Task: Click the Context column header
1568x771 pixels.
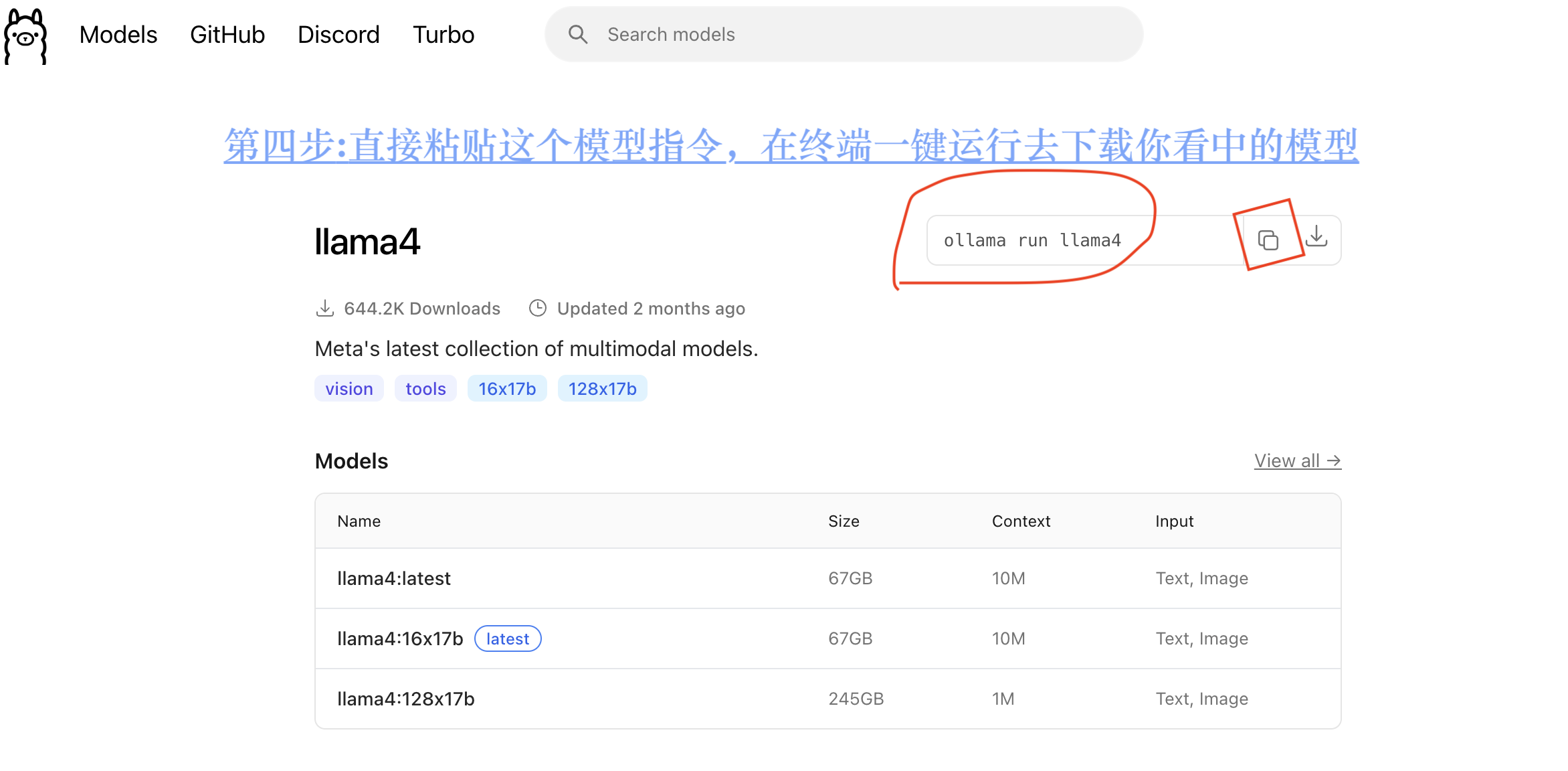Action: [1021, 521]
